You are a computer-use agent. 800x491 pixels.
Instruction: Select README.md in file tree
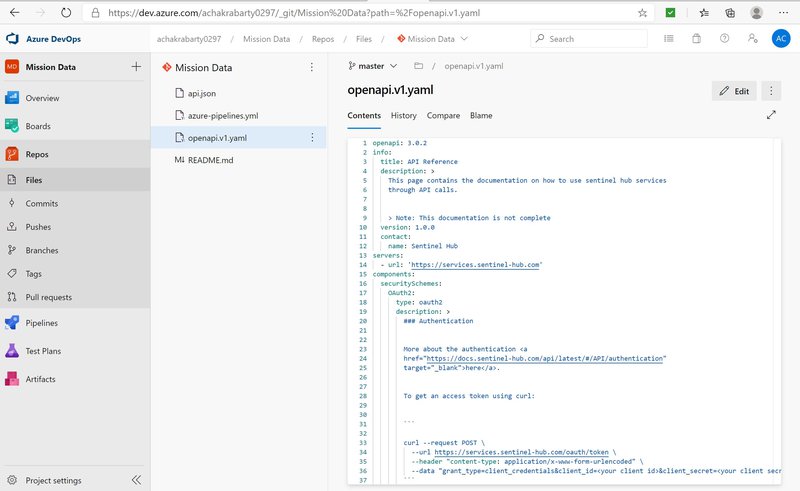click(238, 160)
